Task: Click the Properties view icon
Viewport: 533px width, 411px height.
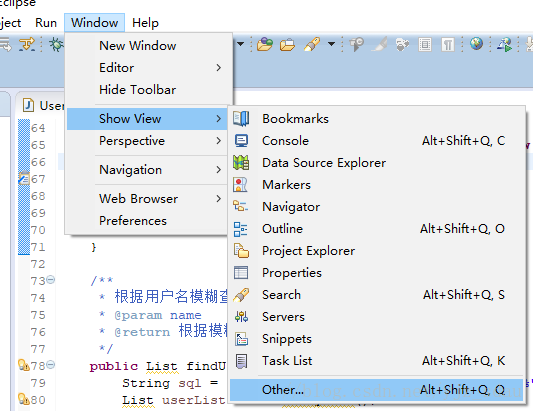Action: tap(241, 273)
